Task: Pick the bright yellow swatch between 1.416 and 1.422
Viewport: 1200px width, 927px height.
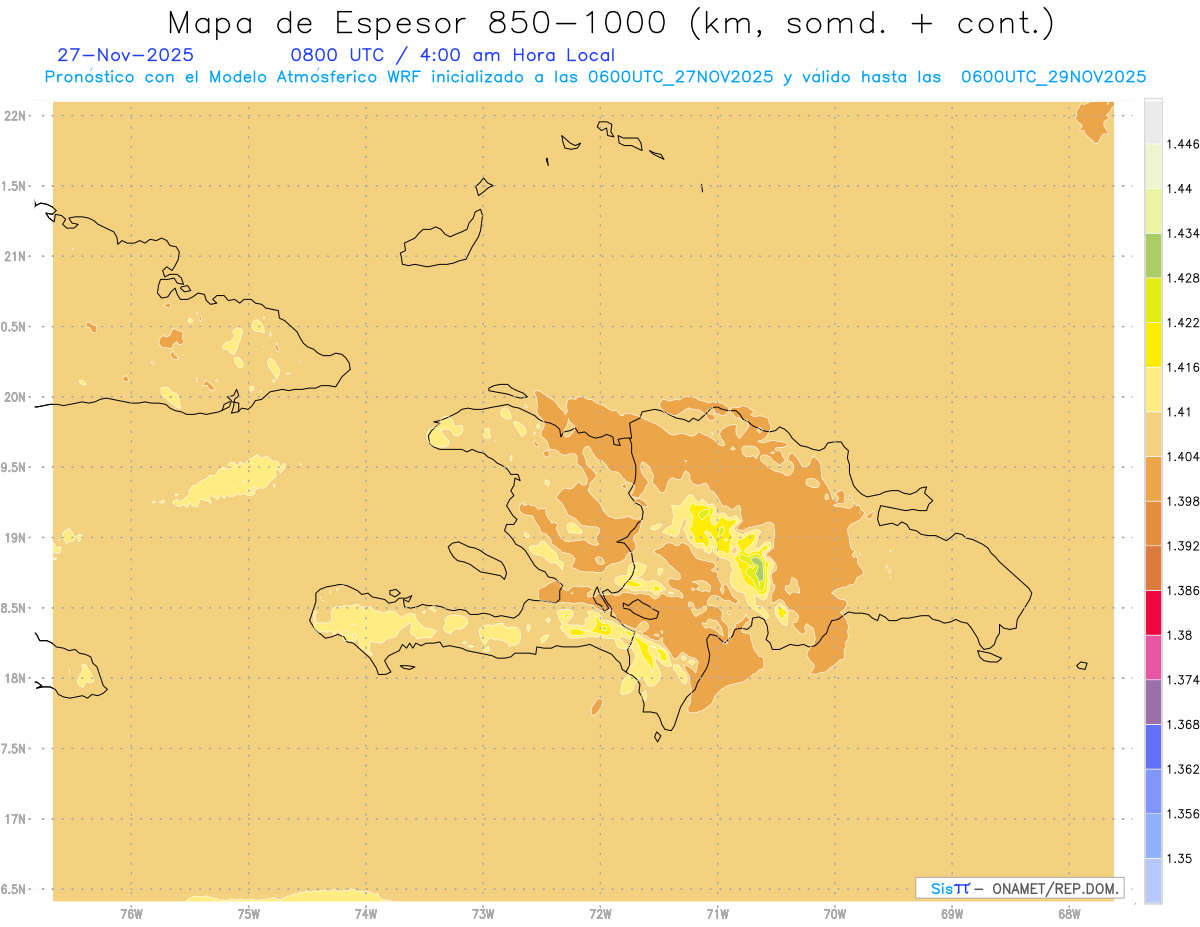Action: tap(1153, 345)
